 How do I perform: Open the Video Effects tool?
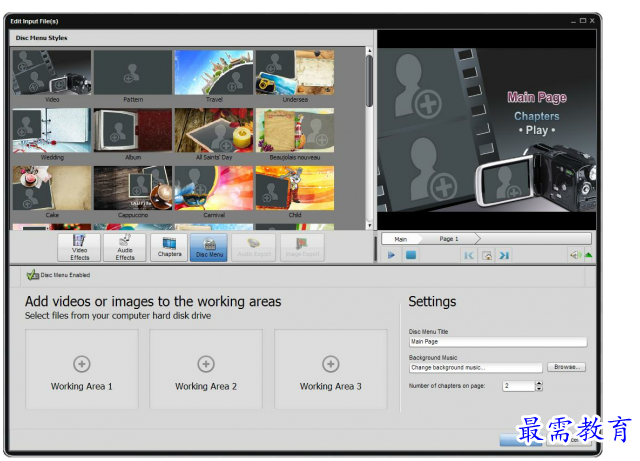pos(79,247)
